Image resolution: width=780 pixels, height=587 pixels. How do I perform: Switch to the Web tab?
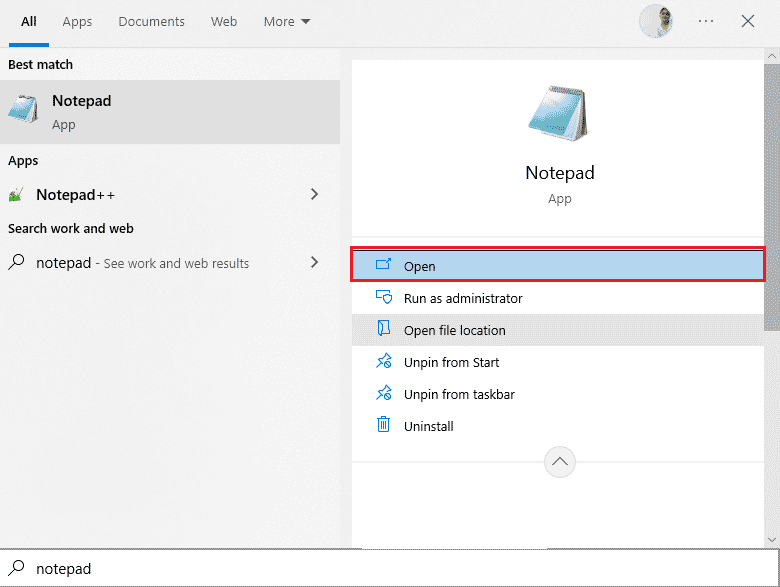pos(223,22)
